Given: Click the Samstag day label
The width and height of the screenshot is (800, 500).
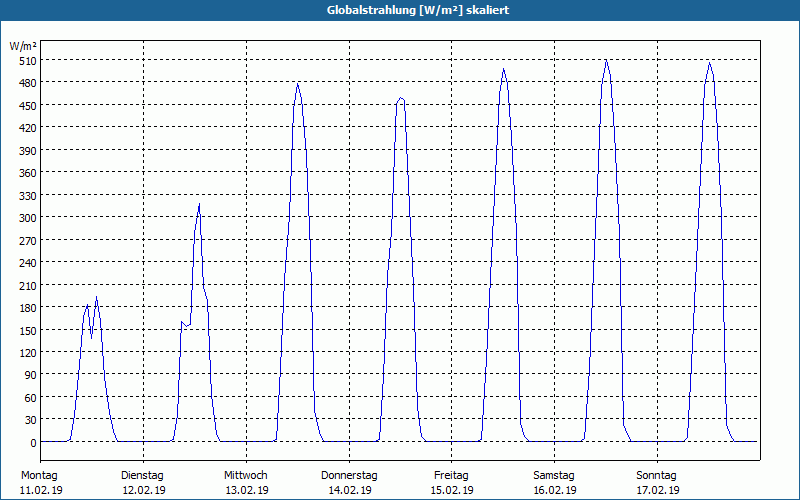Looking at the screenshot, I should pyautogui.click(x=554, y=476).
